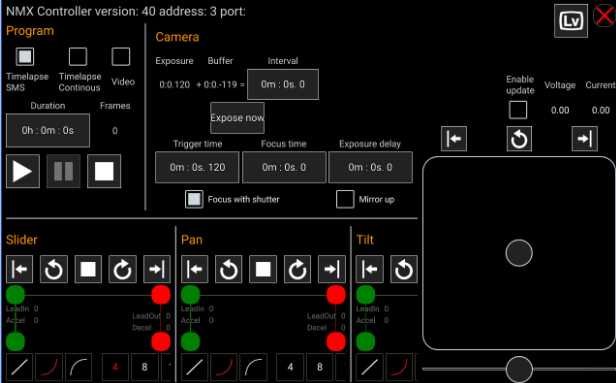Send Slider to end position arrow
The width and height of the screenshot is (616, 383).
157,269
